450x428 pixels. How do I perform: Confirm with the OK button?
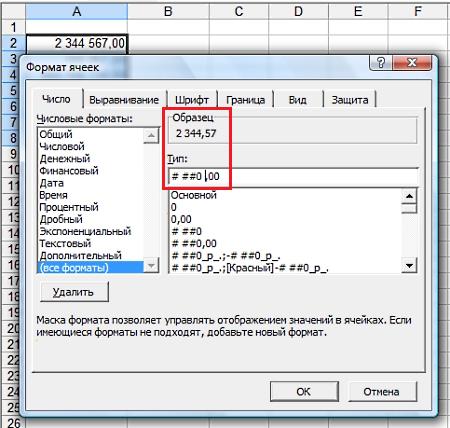tap(304, 391)
